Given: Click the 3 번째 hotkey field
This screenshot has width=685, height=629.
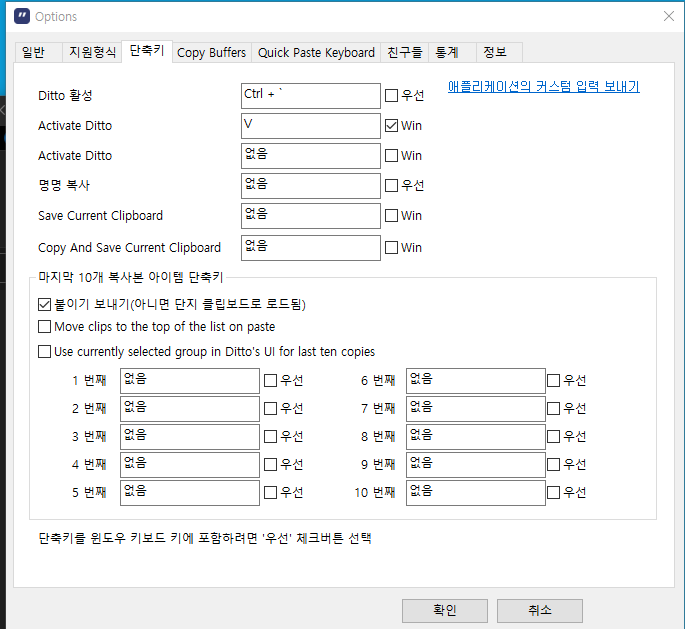Looking at the screenshot, I should tap(190, 437).
